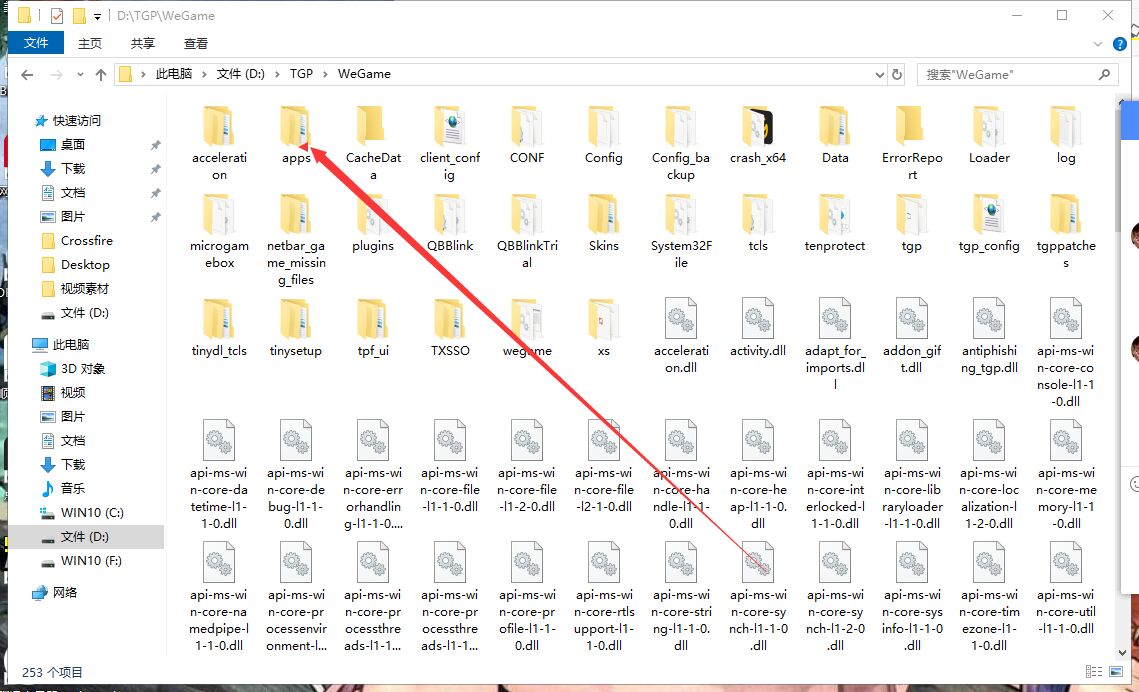Click 此电脑 in the address breadcrumb
This screenshot has height=692, width=1139.
click(174, 74)
